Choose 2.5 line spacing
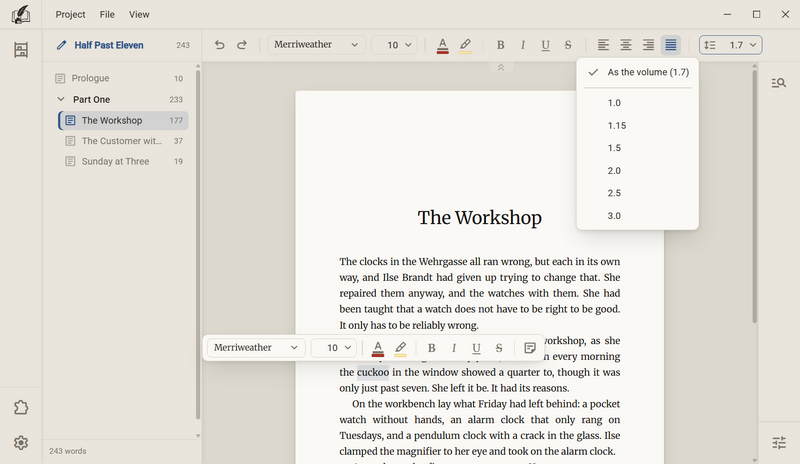Image resolution: width=800 pixels, height=464 pixels. click(x=637, y=193)
